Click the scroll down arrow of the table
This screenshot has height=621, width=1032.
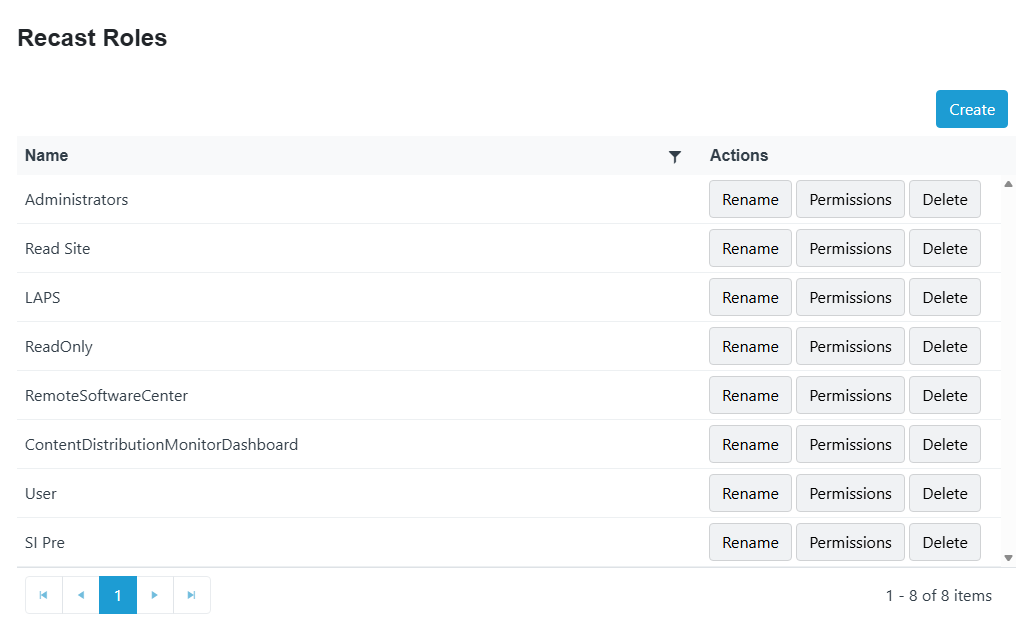(1008, 558)
